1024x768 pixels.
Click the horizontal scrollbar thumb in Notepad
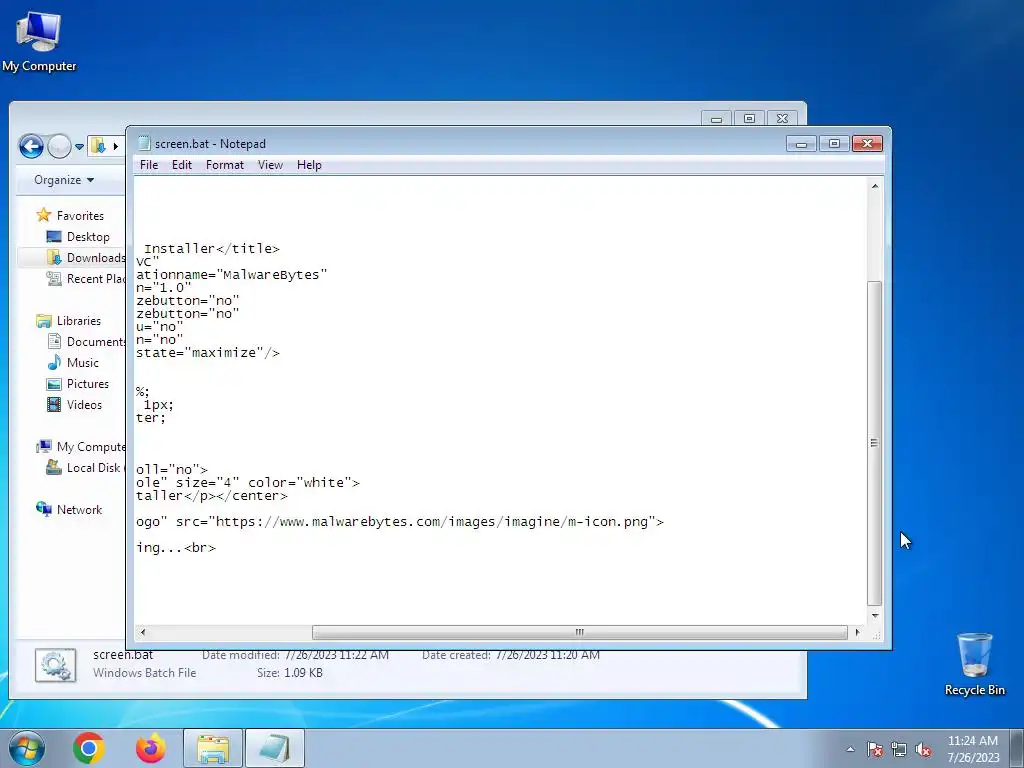pos(579,632)
